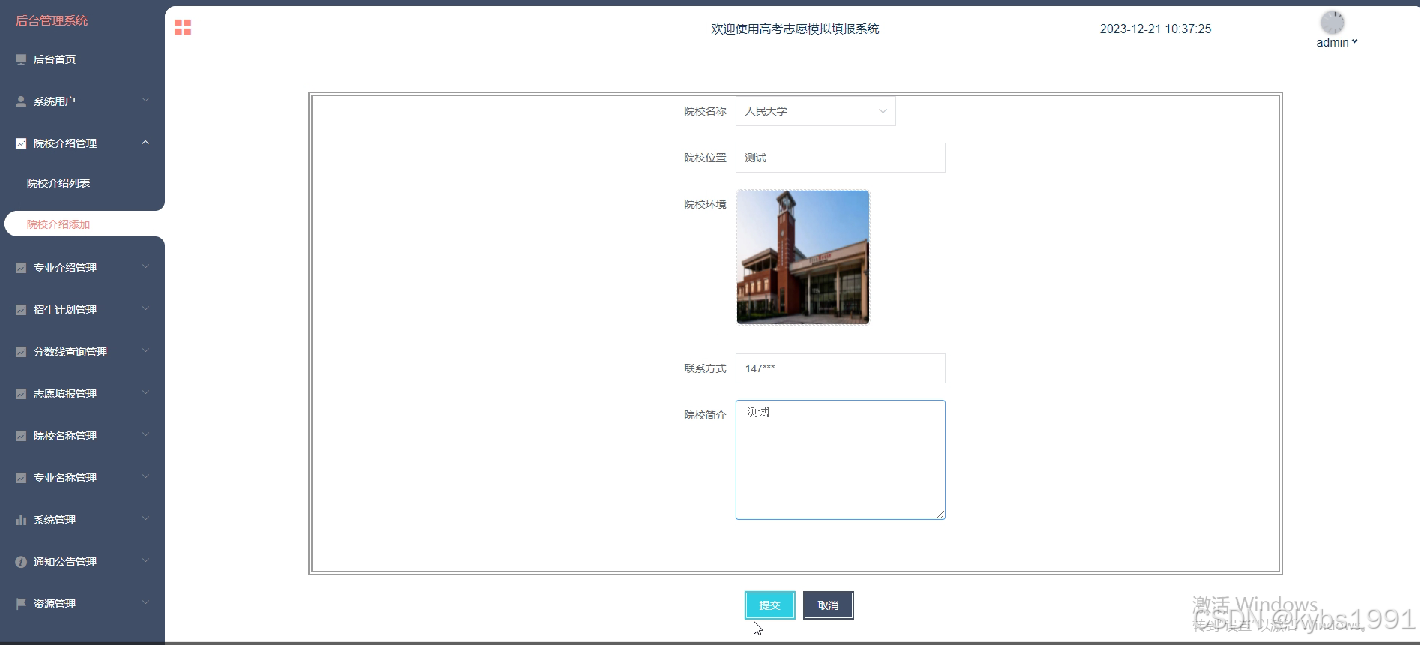The height and width of the screenshot is (645, 1420).
Task: Expand 志愿填报管理 using its chevron
Action: 146,393
